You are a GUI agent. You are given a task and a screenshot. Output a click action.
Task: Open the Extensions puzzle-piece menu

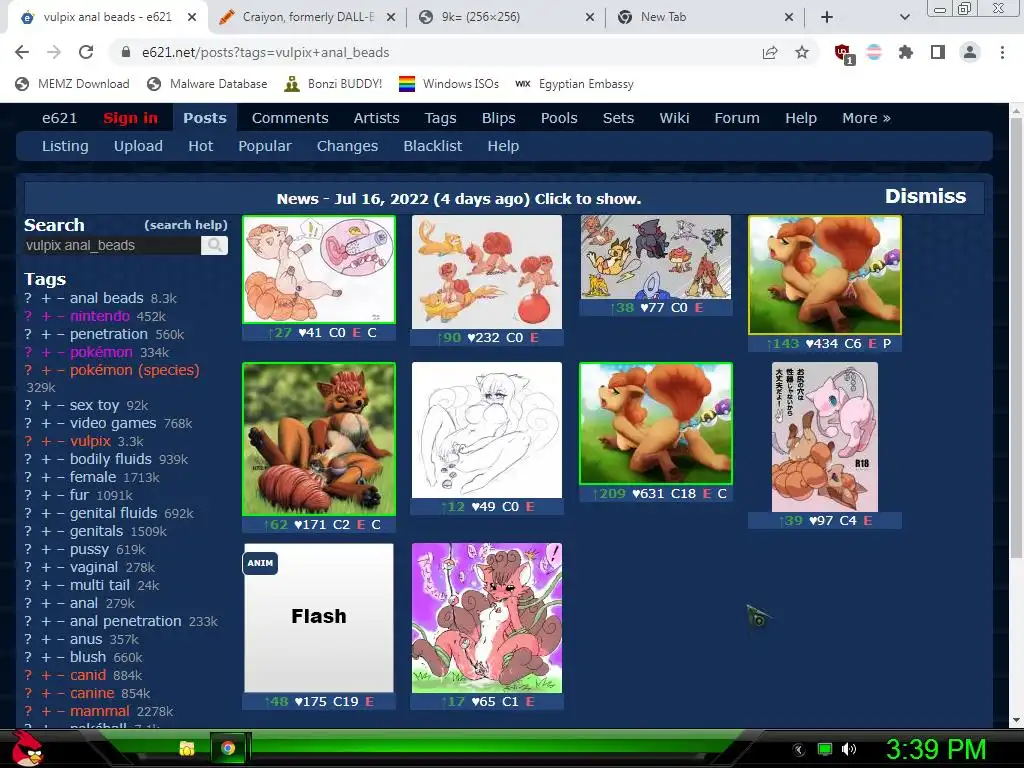click(906, 52)
